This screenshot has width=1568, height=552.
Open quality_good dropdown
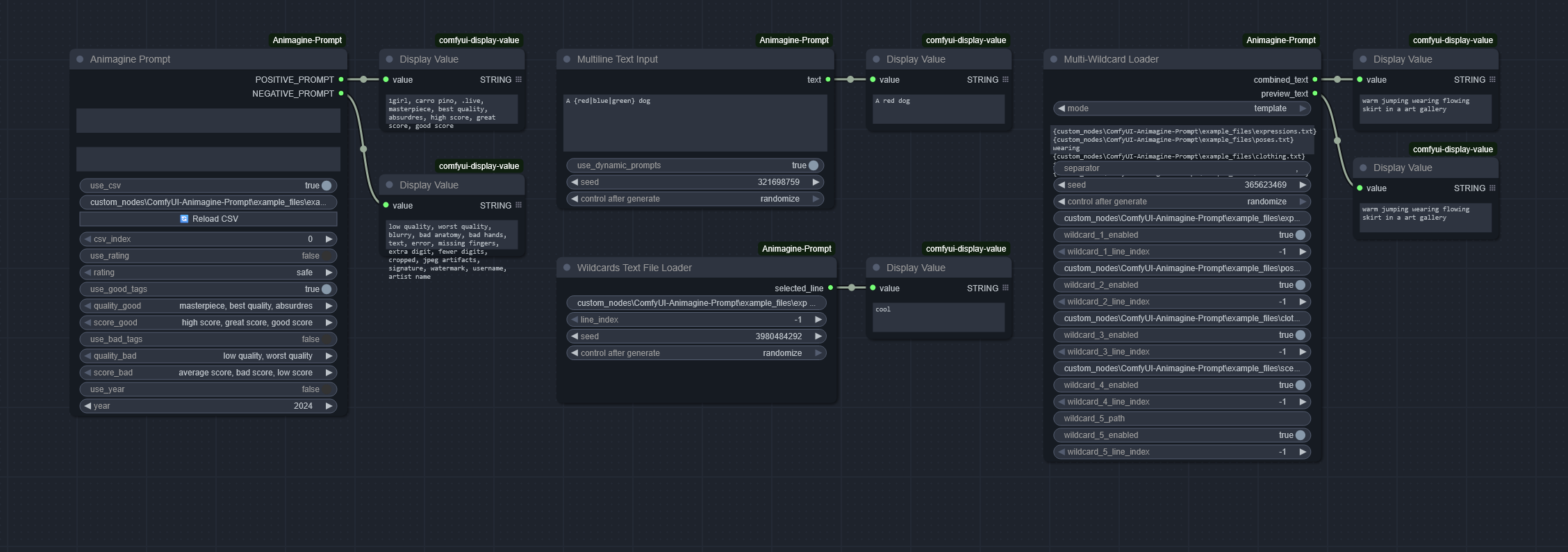point(208,306)
